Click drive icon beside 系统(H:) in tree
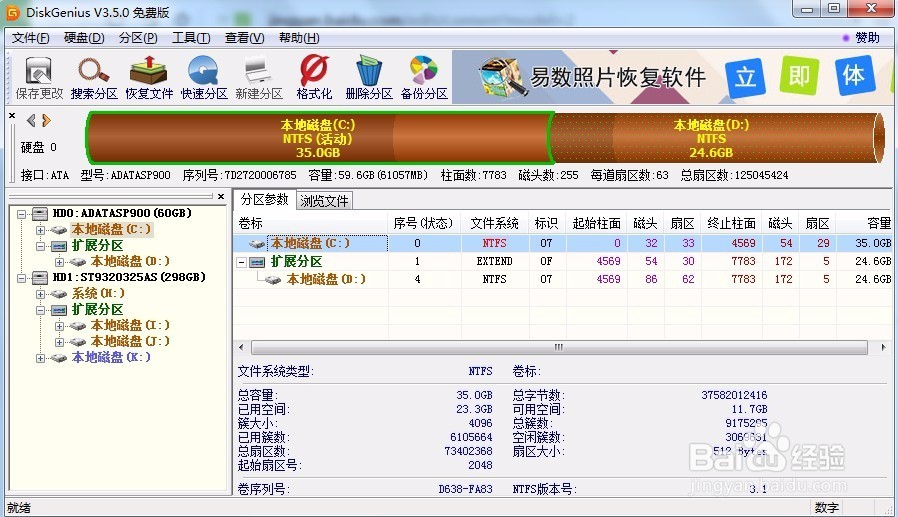Screen dimensions: 898x517 [x=58, y=294]
